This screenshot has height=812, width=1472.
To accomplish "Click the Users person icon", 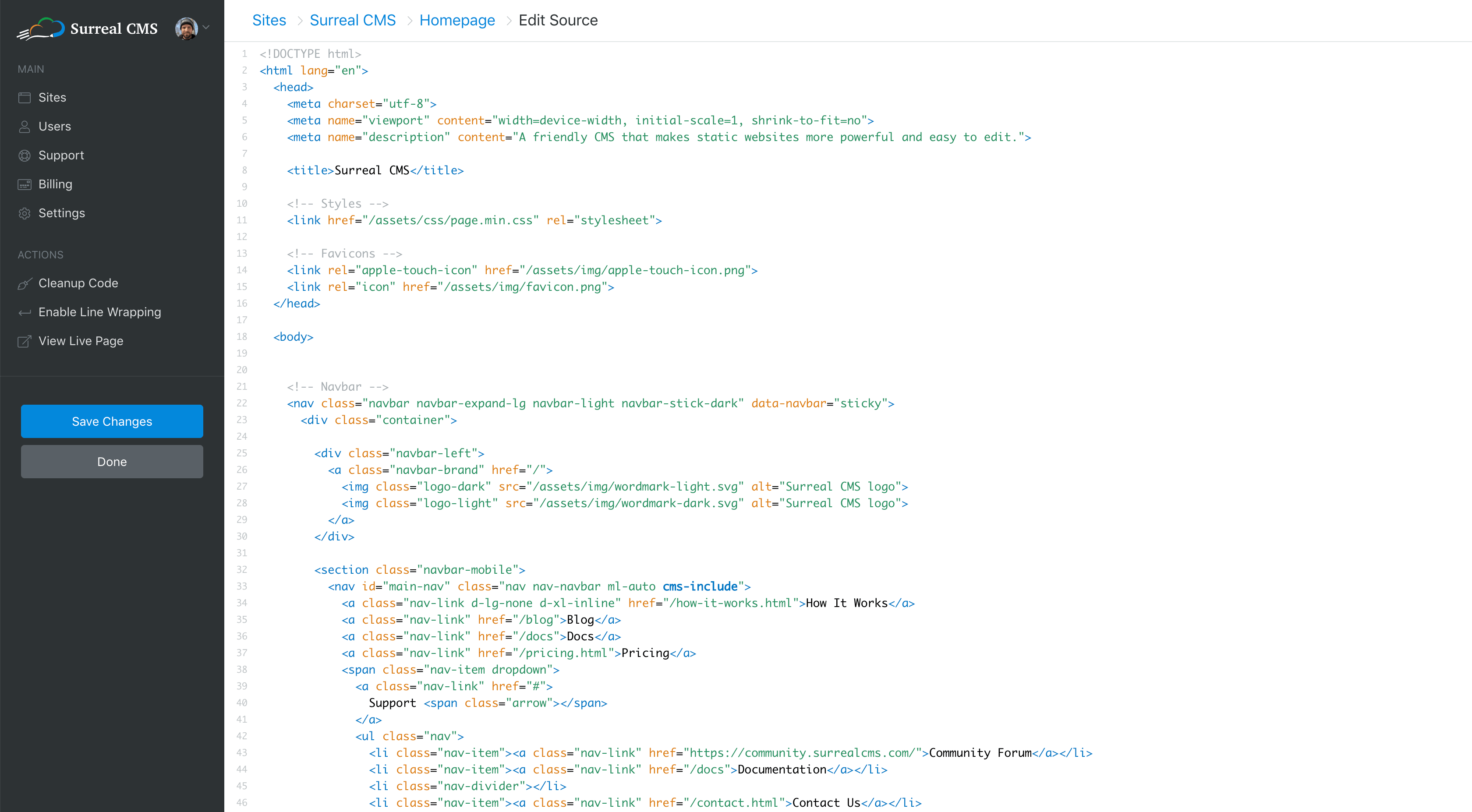I will point(24,126).
